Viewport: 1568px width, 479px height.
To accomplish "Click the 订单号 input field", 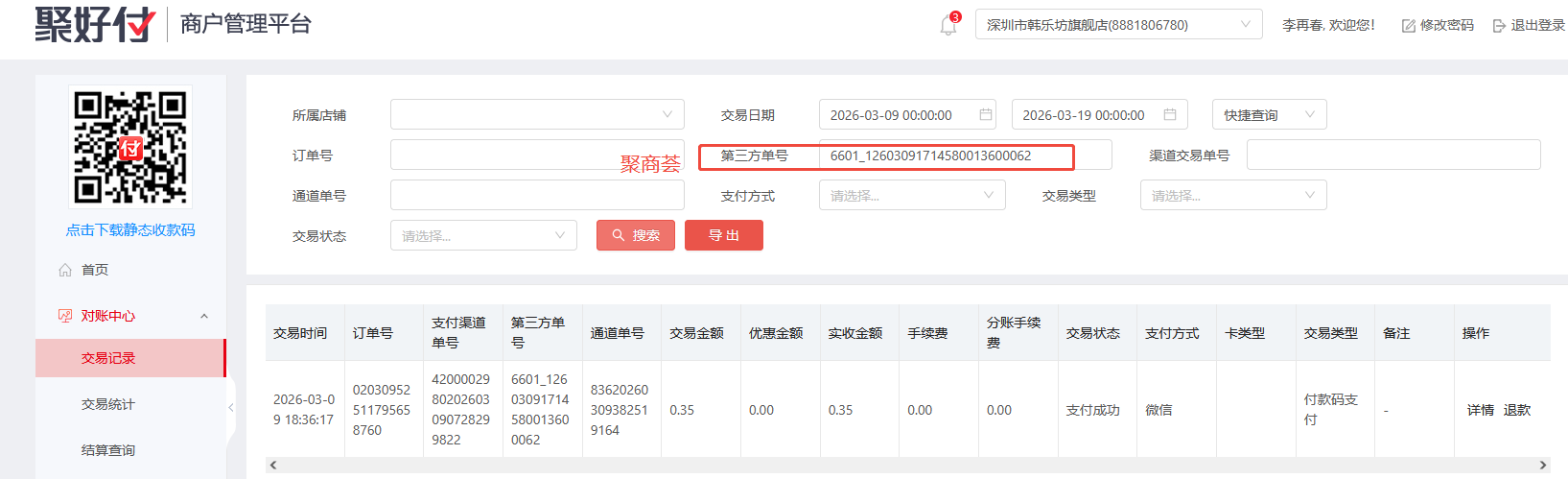I will pos(537,155).
